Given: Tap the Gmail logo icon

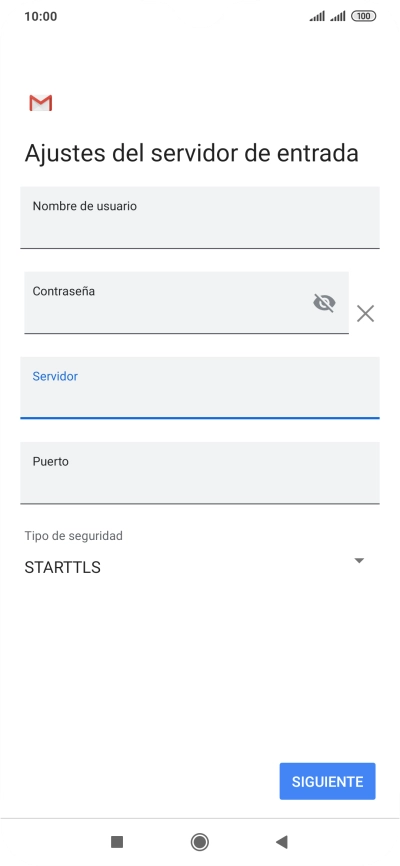Looking at the screenshot, I should (x=40, y=103).
